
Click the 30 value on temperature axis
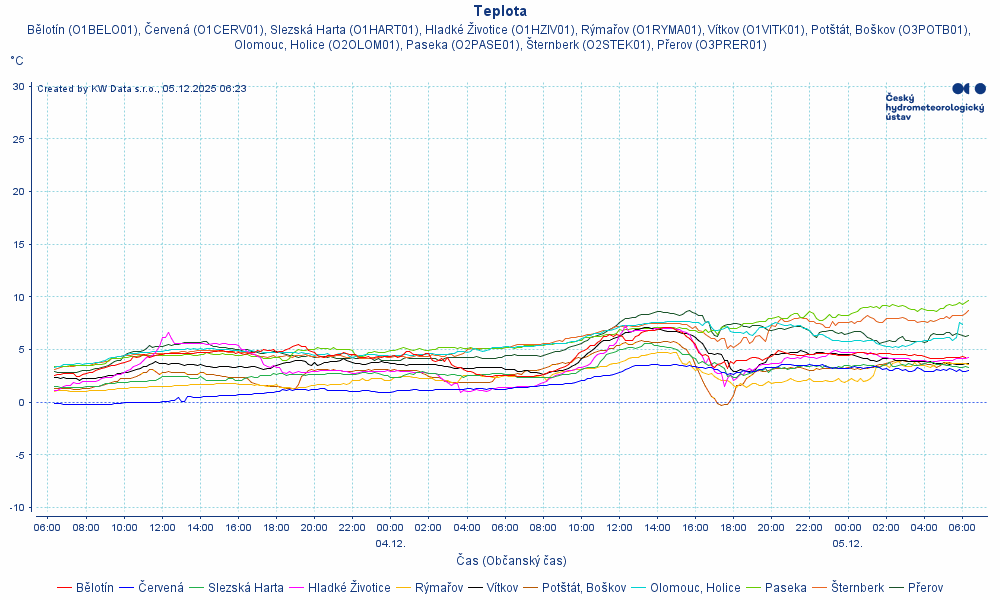click(x=18, y=86)
